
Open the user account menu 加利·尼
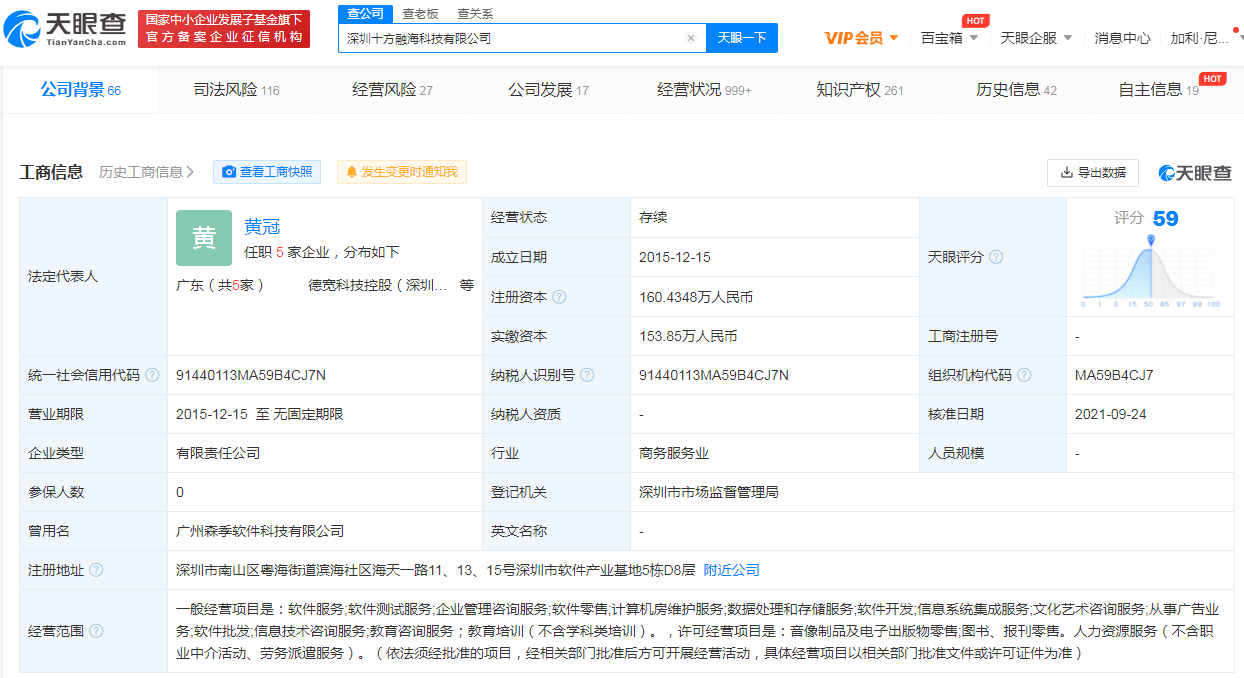pos(1205,38)
